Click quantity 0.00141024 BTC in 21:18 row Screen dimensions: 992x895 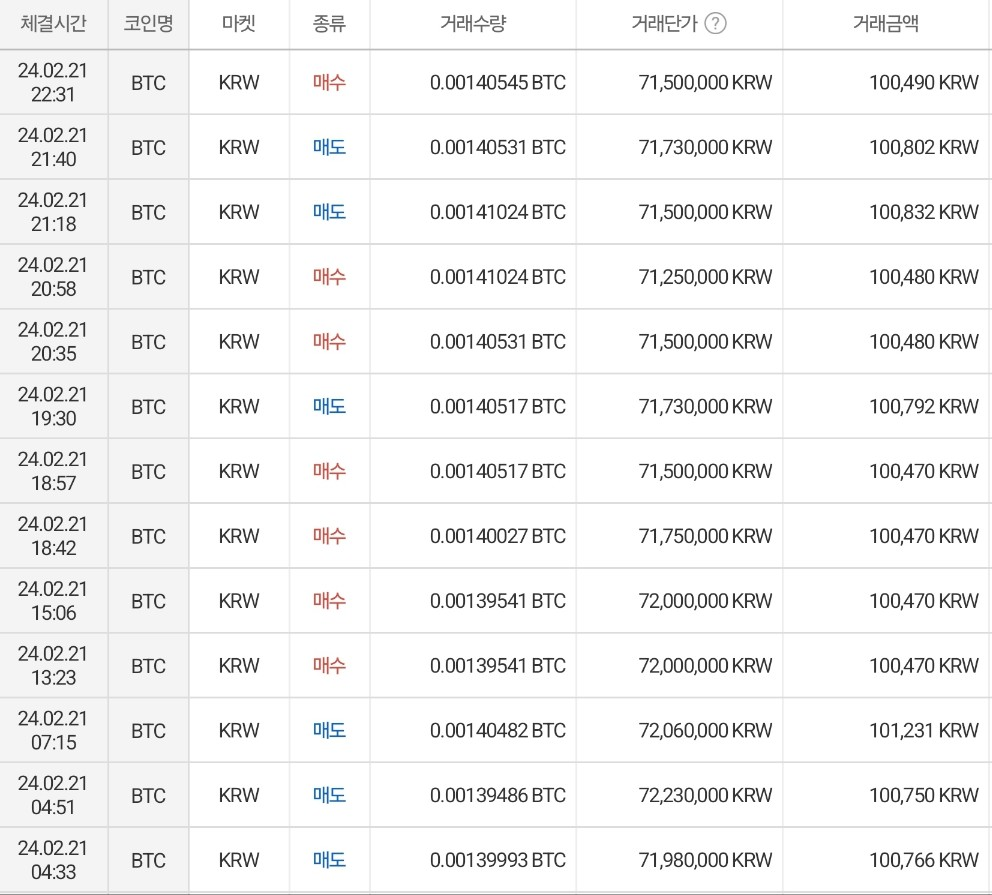coord(497,212)
